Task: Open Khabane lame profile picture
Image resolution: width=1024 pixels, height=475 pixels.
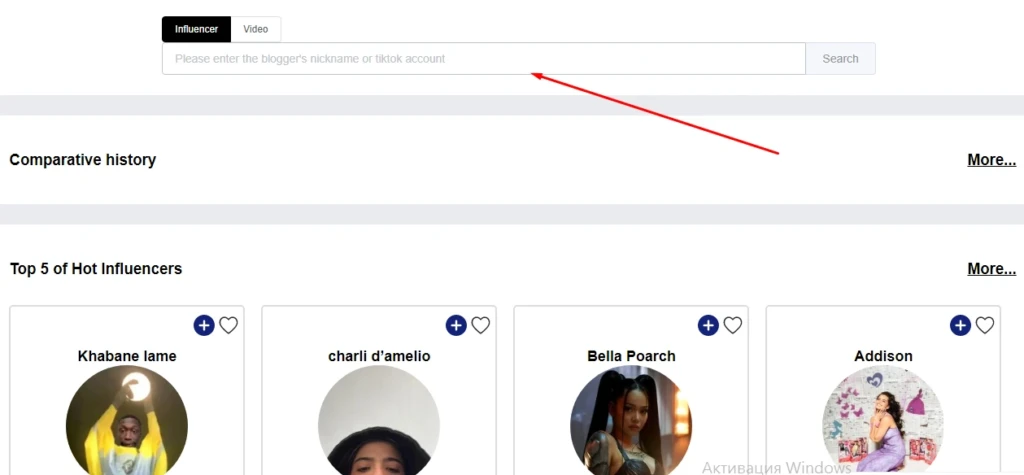Action: (x=127, y=421)
